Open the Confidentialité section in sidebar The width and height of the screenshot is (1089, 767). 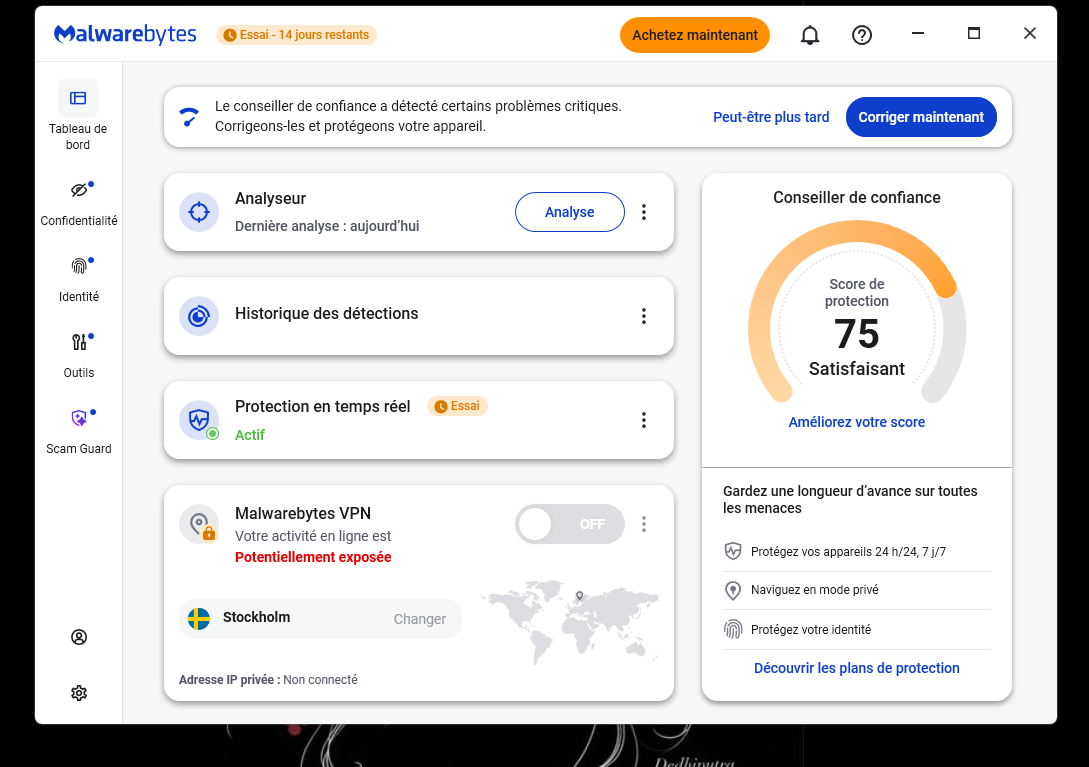click(79, 190)
